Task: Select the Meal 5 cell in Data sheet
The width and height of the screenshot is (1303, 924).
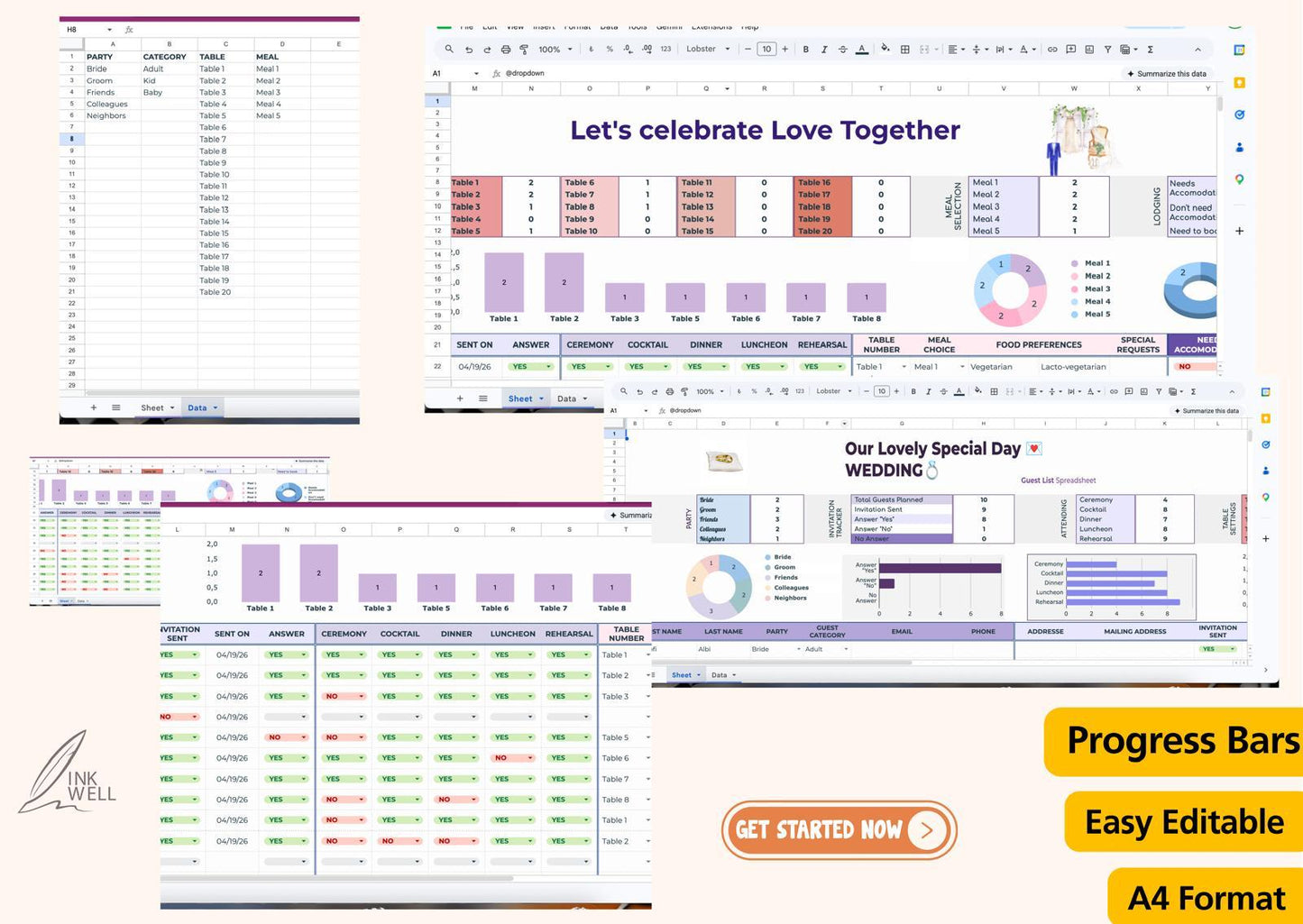Action: (x=282, y=115)
